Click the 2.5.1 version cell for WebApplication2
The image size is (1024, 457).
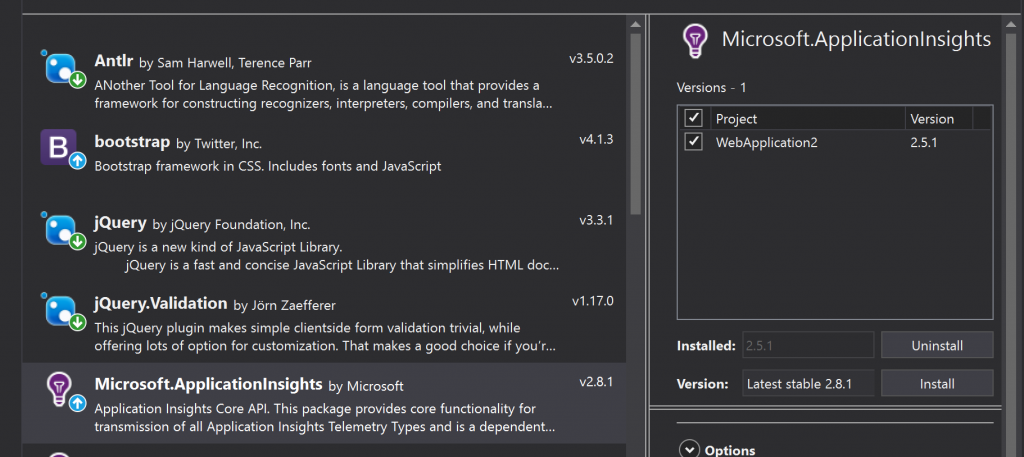coord(923,142)
